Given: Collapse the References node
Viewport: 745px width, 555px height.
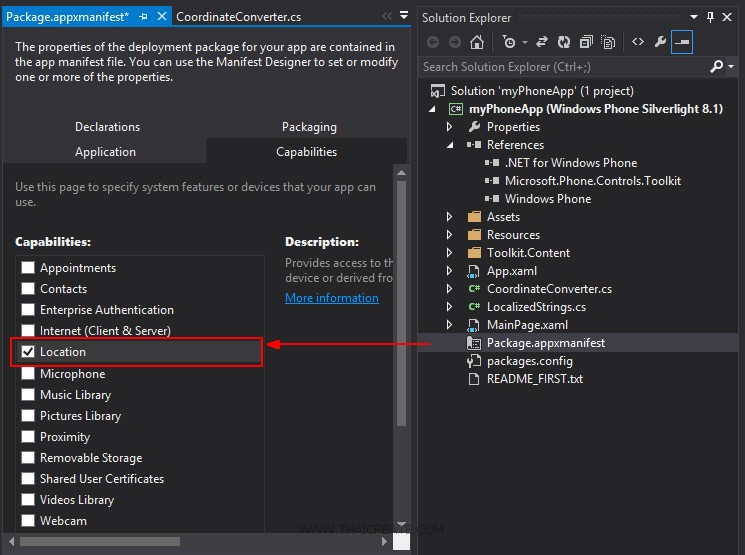Looking at the screenshot, I should pyautogui.click(x=449, y=145).
